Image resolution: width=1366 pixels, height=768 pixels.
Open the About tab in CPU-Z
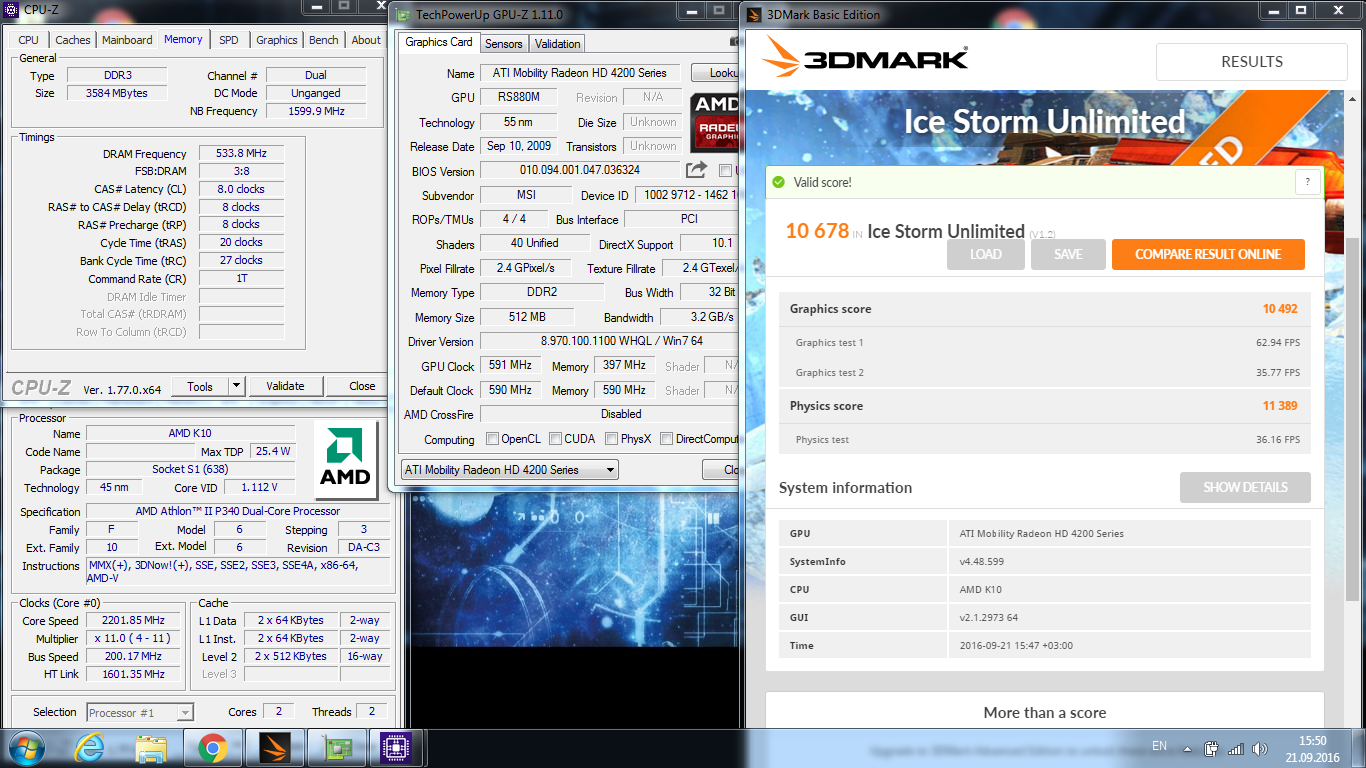pos(366,40)
